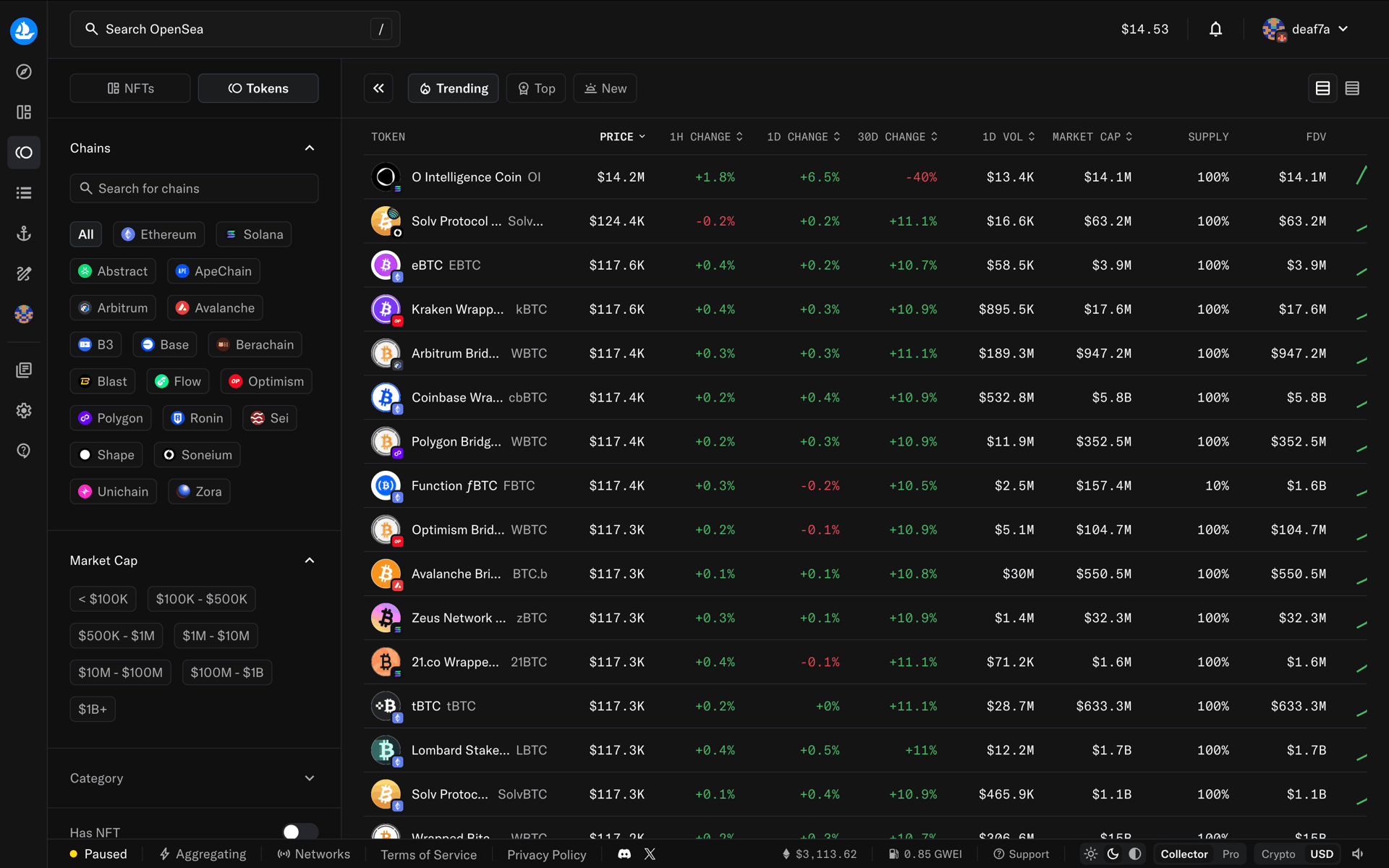Open the Privacy Policy link
The image size is (1389, 868).
[x=547, y=854]
